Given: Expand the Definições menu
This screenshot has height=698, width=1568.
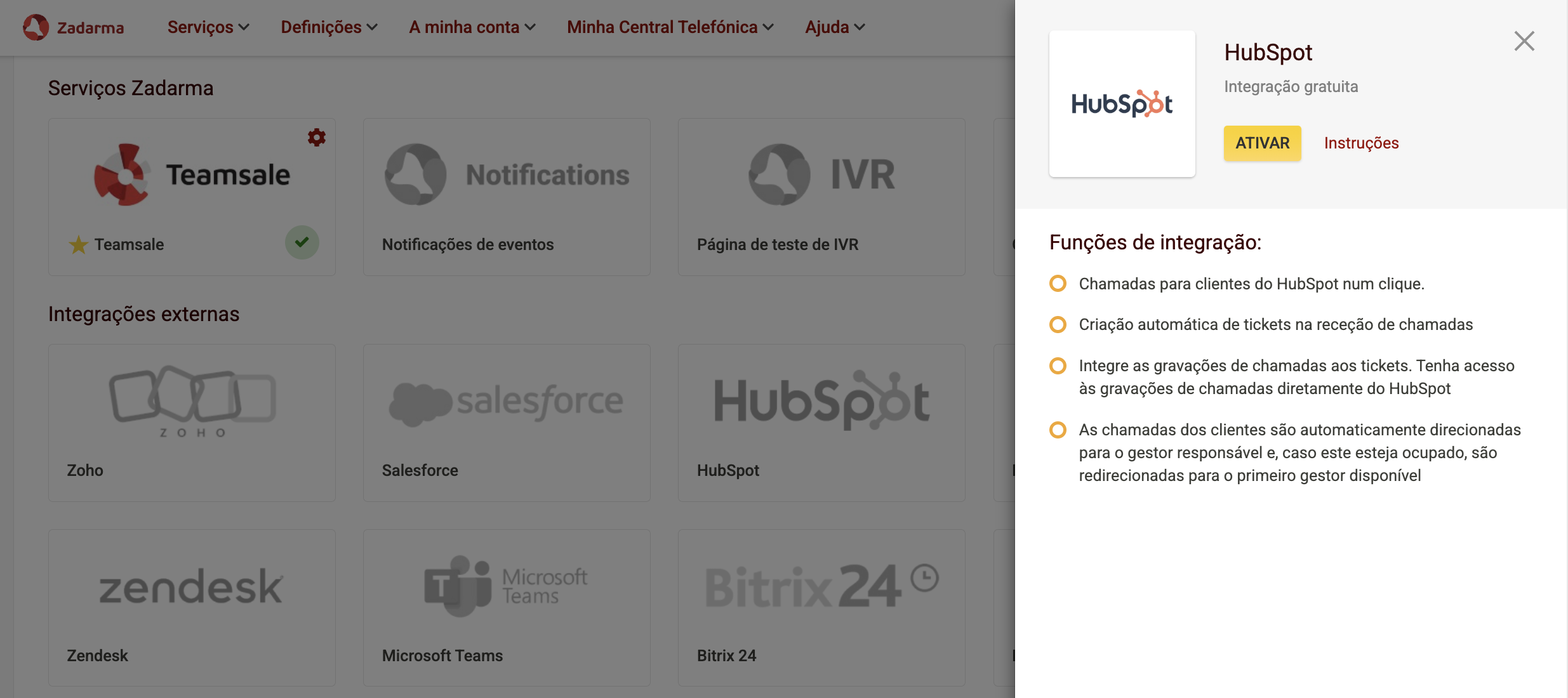Looking at the screenshot, I should [x=329, y=27].
